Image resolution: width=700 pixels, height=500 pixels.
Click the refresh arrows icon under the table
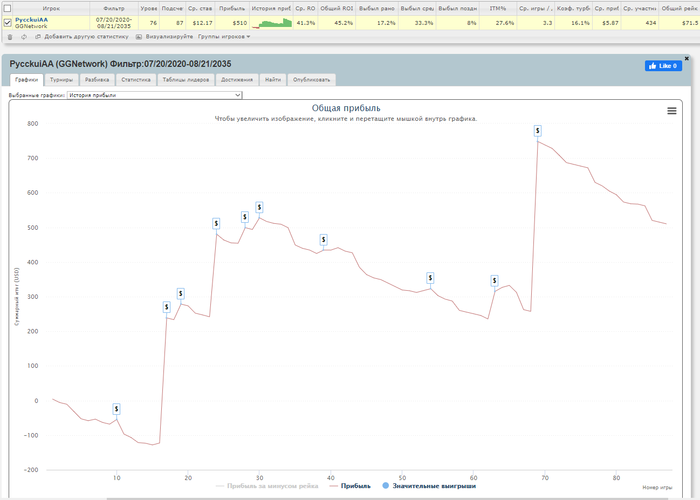24,37
